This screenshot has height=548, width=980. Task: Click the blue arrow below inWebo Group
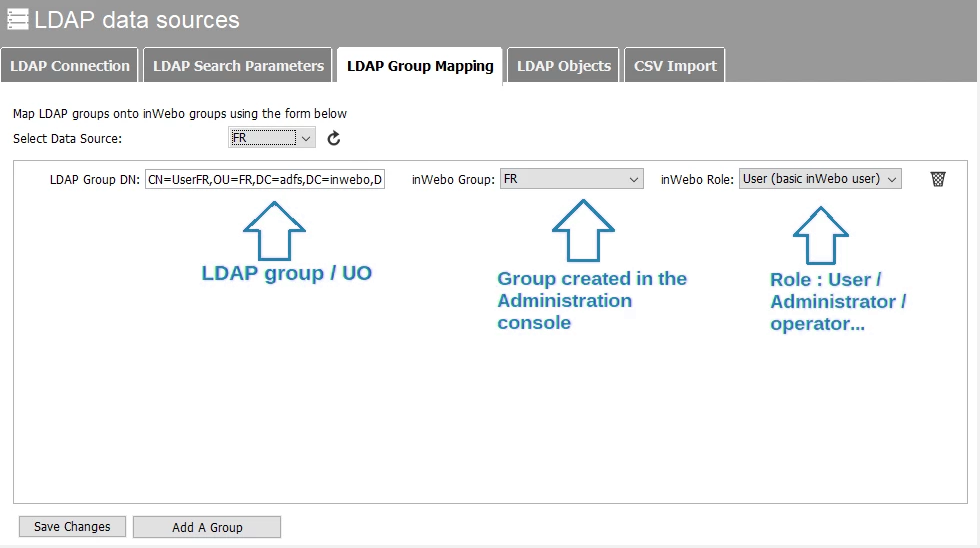[x=583, y=228]
